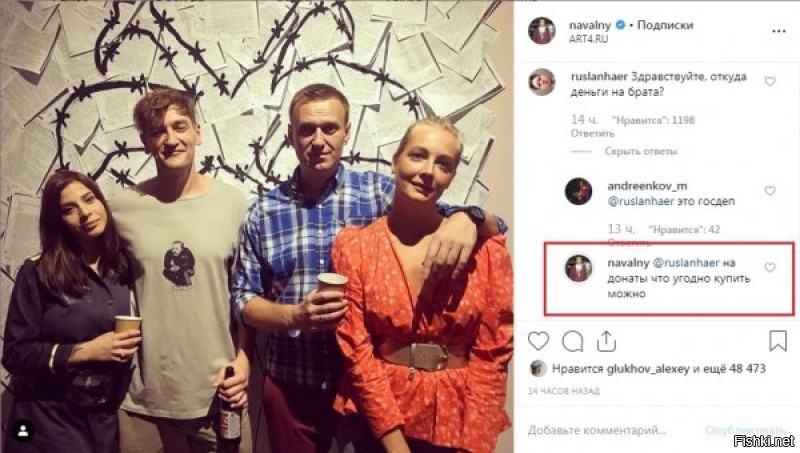Open ruslanhaer's profile avatar
Image resolution: width=800 pixels, height=453 pixels.
541,82
